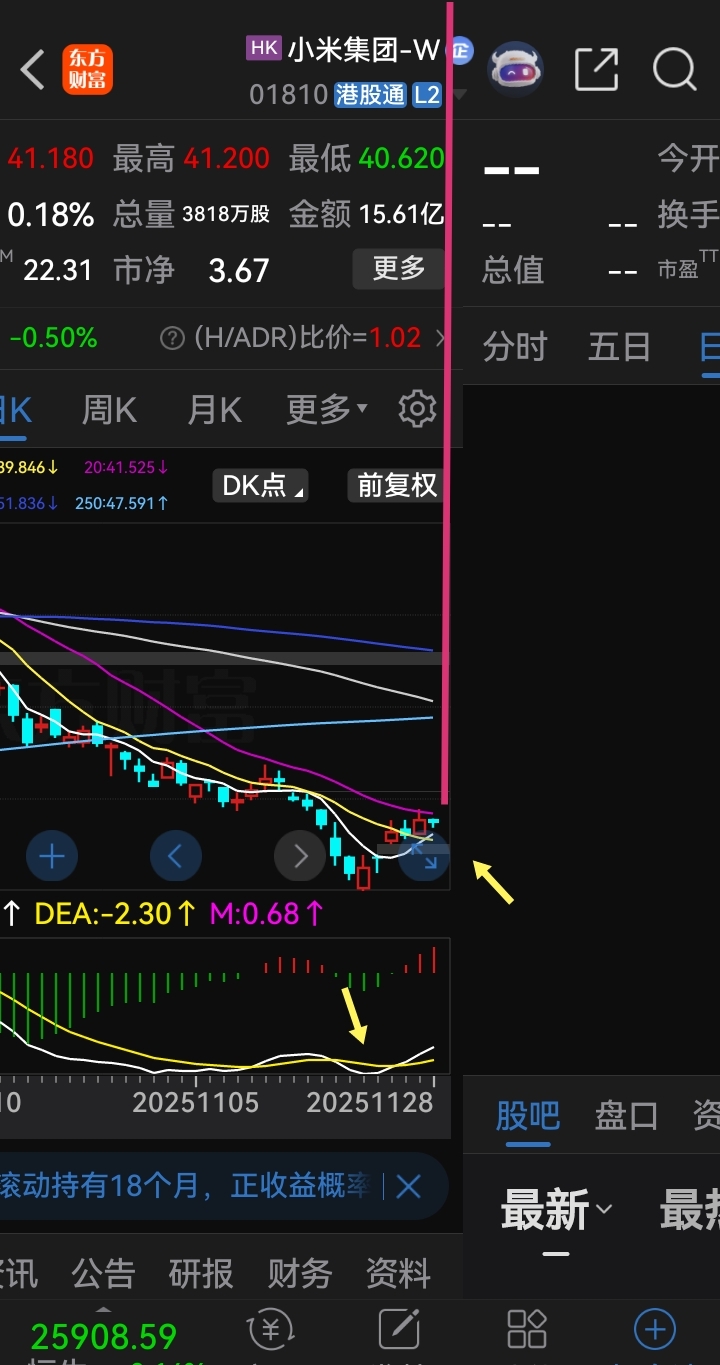Screen dimensions: 720x1365
Task: Tap the 市净 3.67 value
Action: (x=239, y=270)
